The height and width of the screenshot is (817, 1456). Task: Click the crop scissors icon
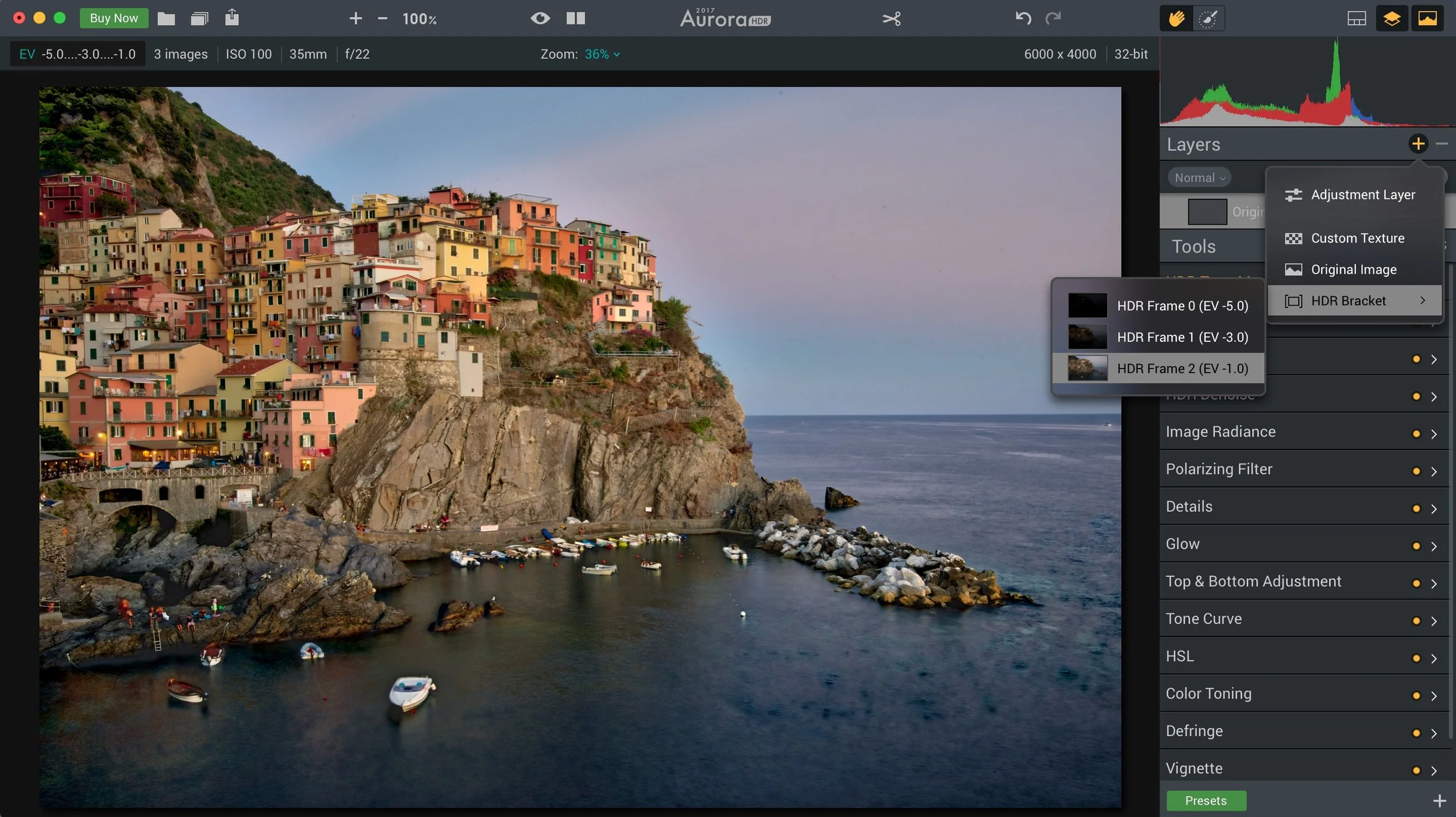coord(891,19)
